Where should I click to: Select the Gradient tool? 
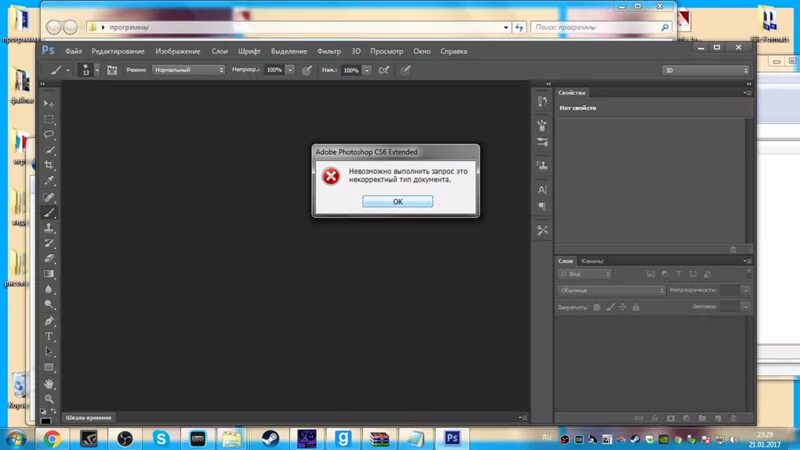point(49,273)
